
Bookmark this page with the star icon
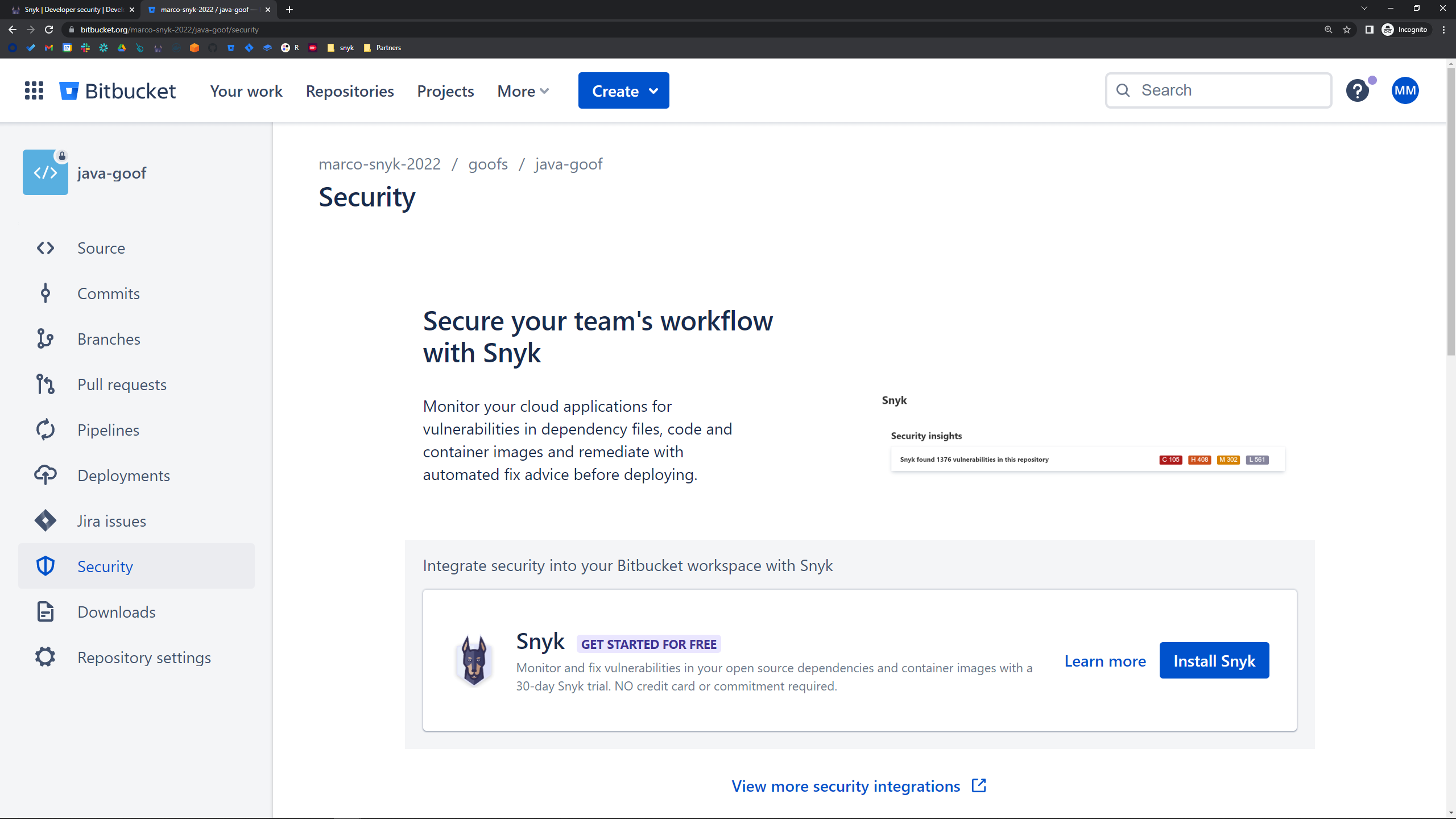coord(1347,30)
